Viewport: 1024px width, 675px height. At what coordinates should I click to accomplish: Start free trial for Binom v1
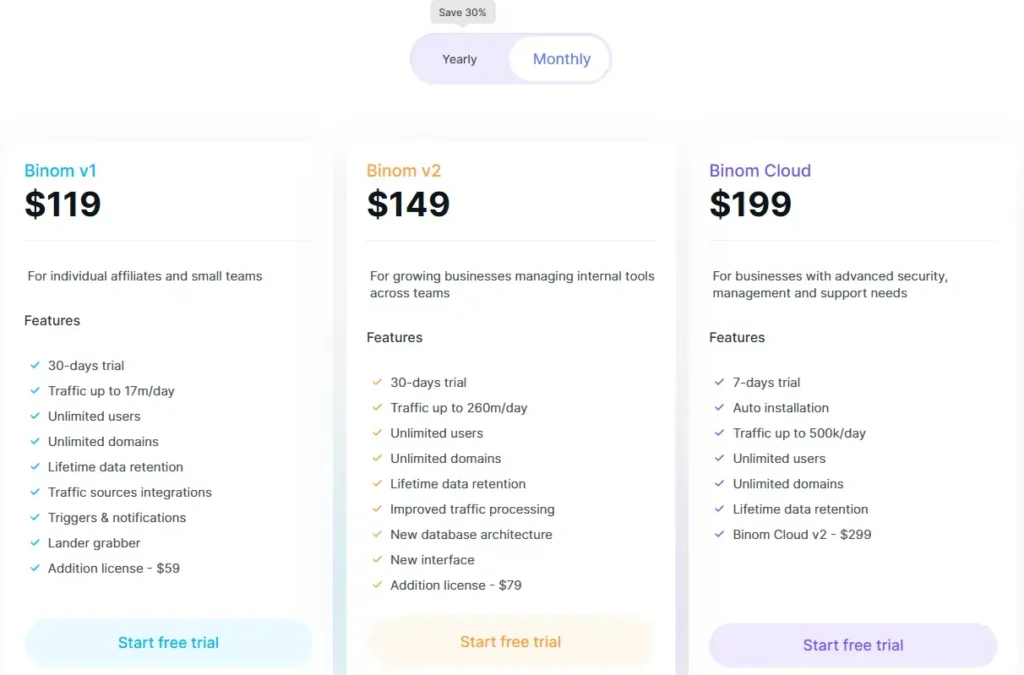168,644
